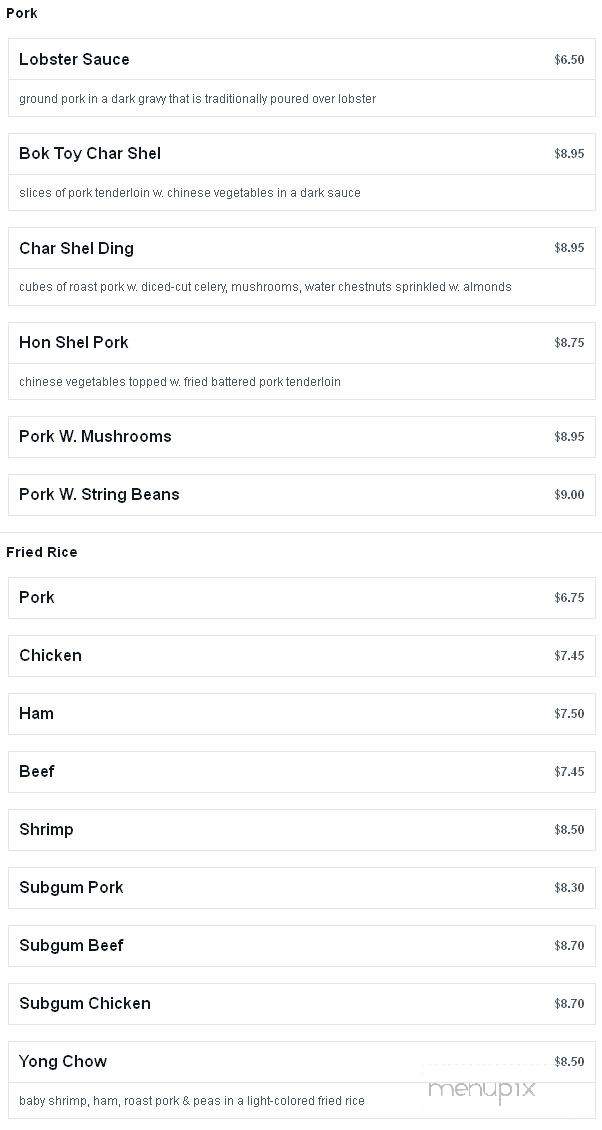The image size is (602, 1130).
Task: Select the Pork section heading
Action: pyautogui.click(x=22, y=13)
